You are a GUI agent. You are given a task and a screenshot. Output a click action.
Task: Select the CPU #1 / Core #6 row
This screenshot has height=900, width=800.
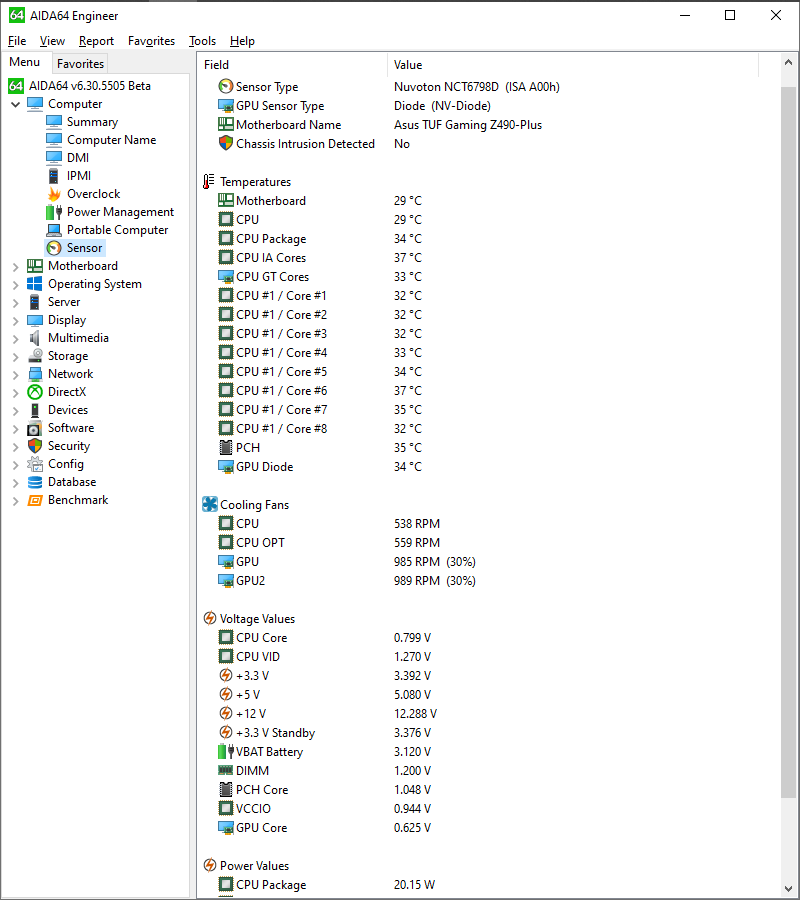pyautogui.click(x=488, y=391)
